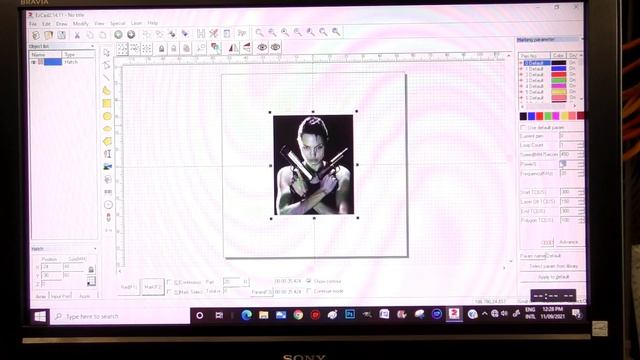
Task: Click the magnifier zoom icon with plus
Action: pos(285,32)
